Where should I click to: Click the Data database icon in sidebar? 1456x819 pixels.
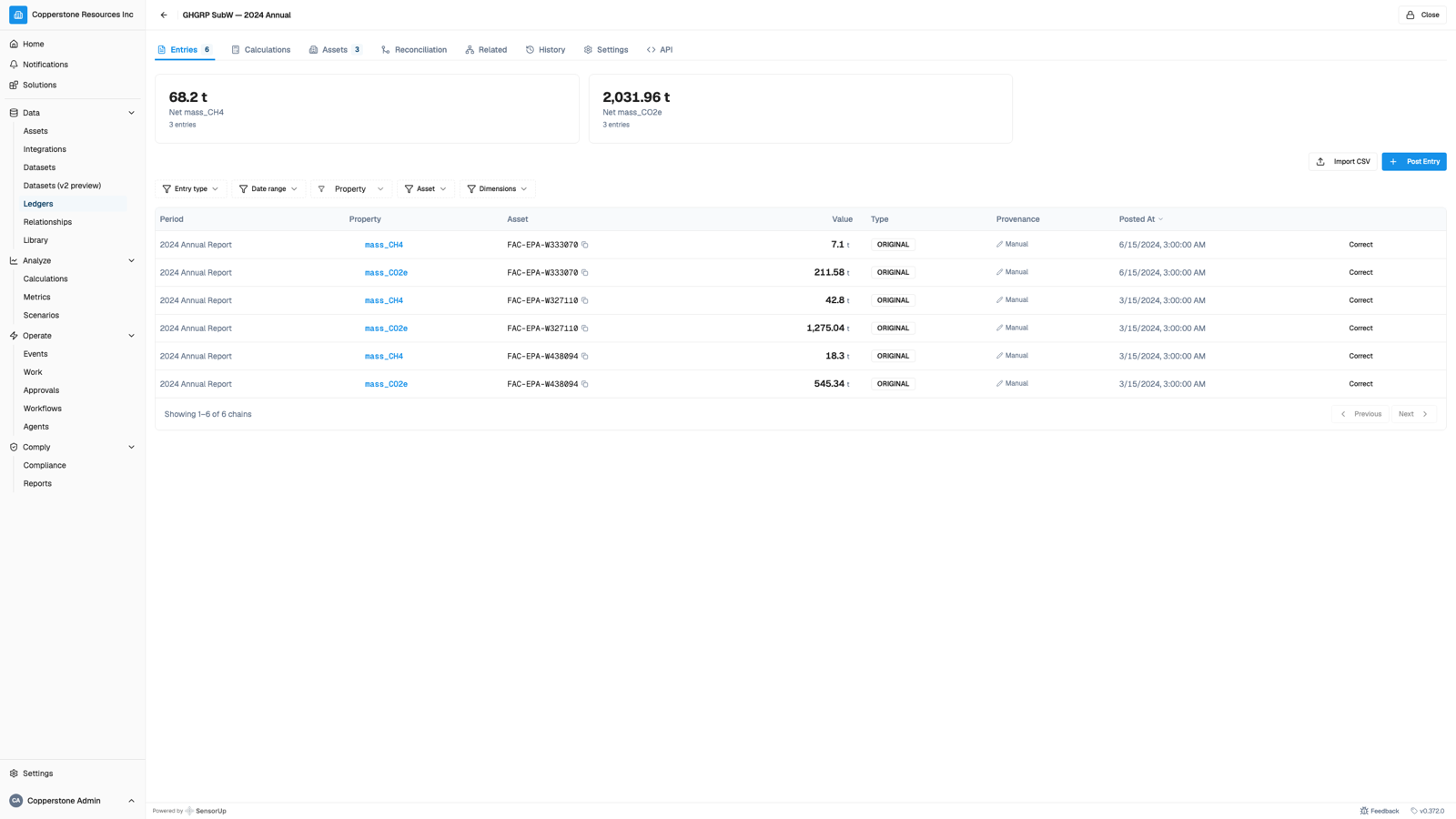tap(14, 113)
